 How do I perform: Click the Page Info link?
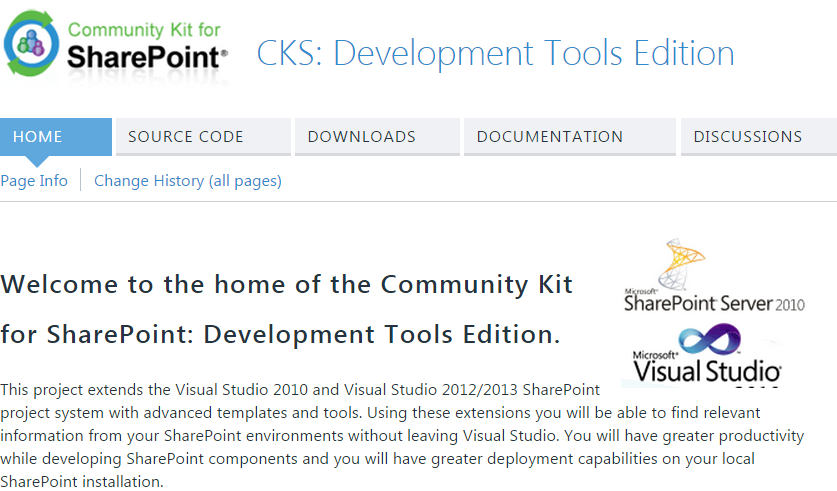pos(34,181)
